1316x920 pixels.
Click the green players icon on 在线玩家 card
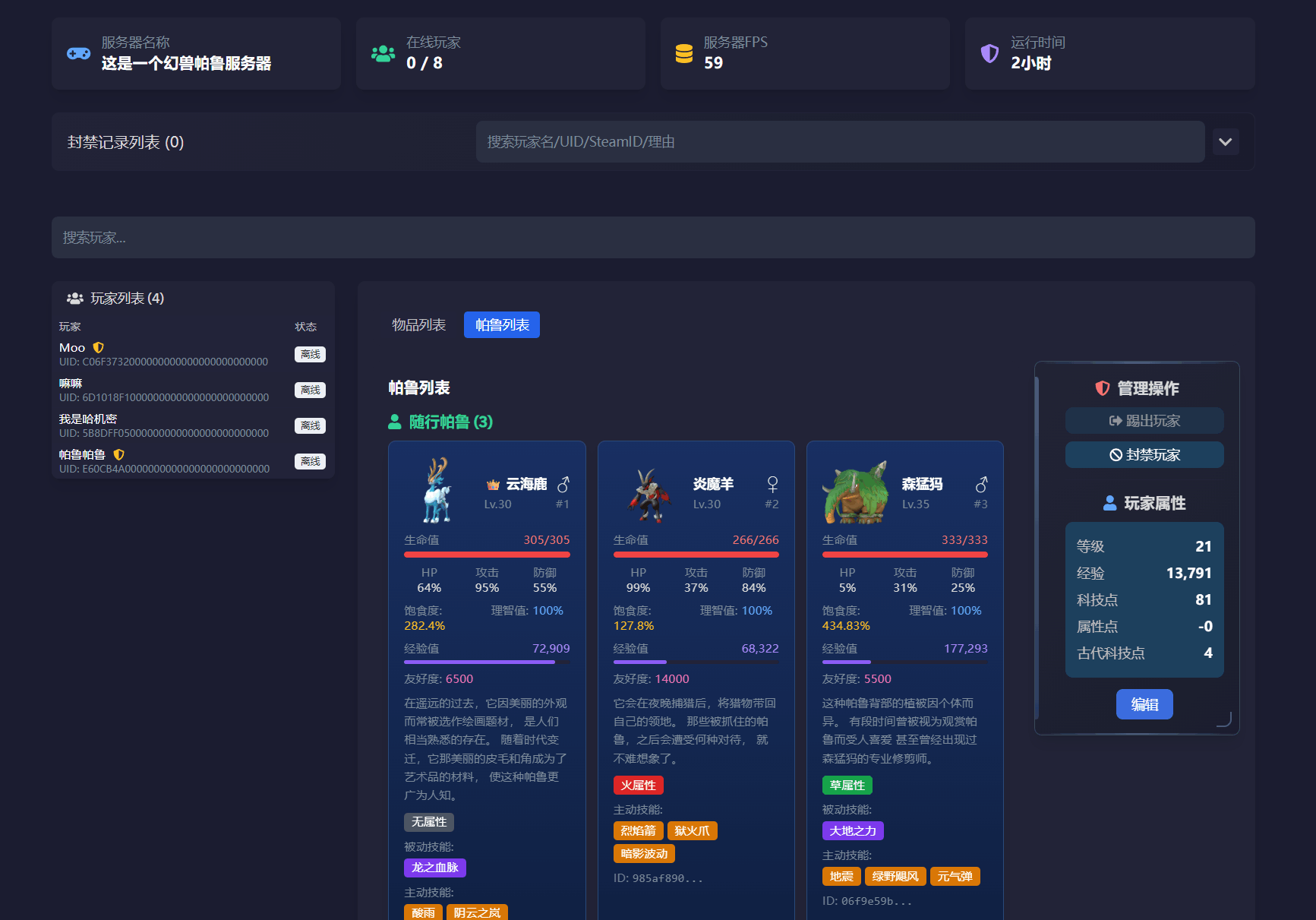[x=383, y=54]
